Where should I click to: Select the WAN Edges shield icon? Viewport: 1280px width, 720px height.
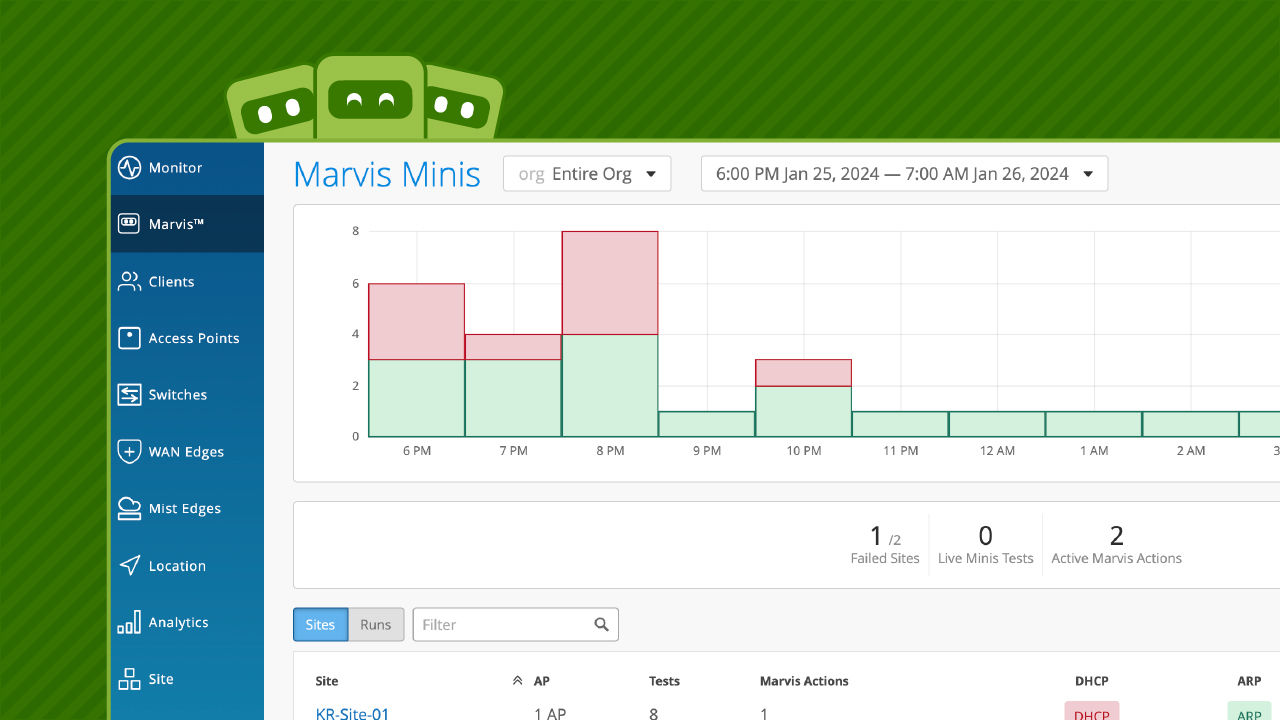[129, 452]
